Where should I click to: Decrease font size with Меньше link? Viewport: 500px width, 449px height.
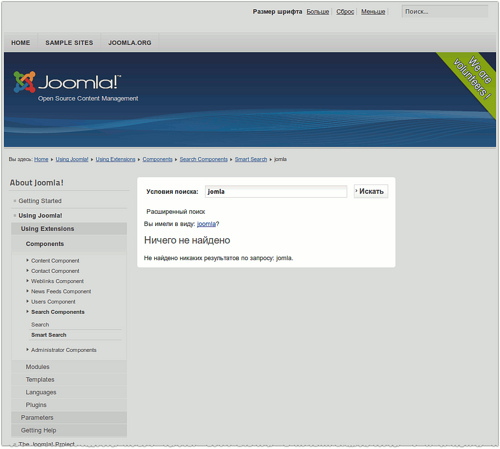click(x=373, y=12)
